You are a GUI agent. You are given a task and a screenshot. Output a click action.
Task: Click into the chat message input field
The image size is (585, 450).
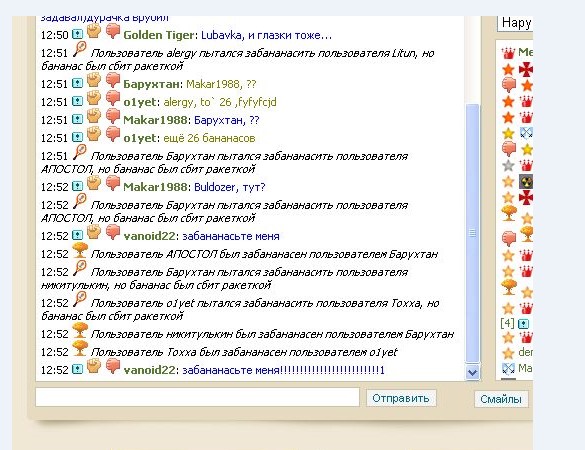tap(197, 397)
